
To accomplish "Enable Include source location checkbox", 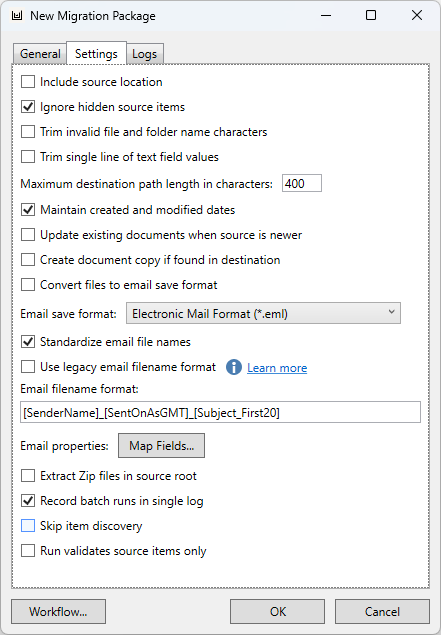I will (x=28, y=82).
